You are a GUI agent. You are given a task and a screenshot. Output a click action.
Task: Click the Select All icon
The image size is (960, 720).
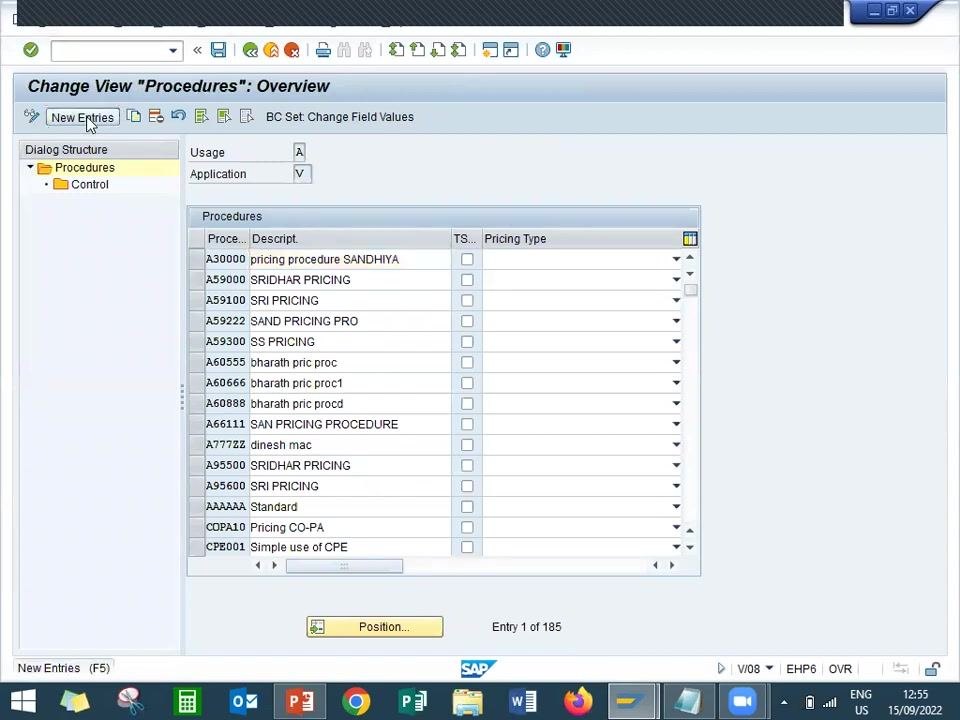[201, 116]
